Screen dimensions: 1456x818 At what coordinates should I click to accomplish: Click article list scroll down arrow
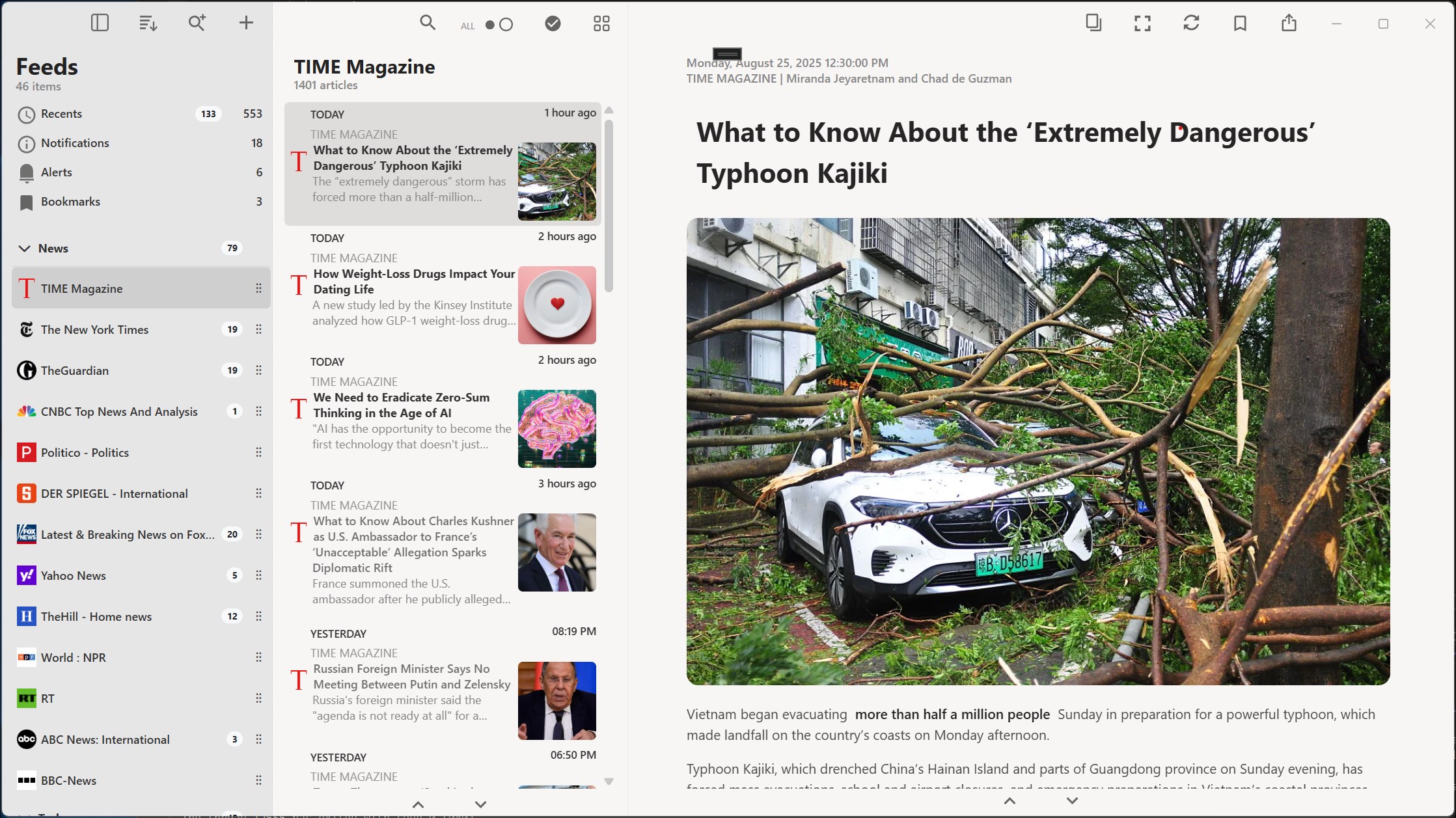pos(609,782)
